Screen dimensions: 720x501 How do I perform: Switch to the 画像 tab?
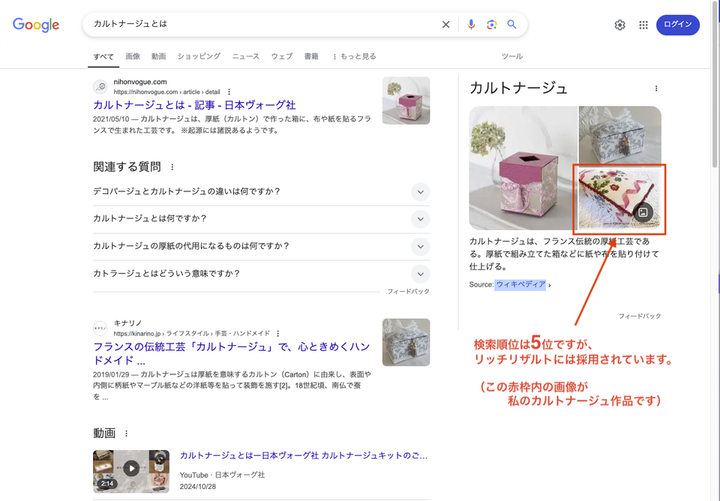[x=133, y=56]
